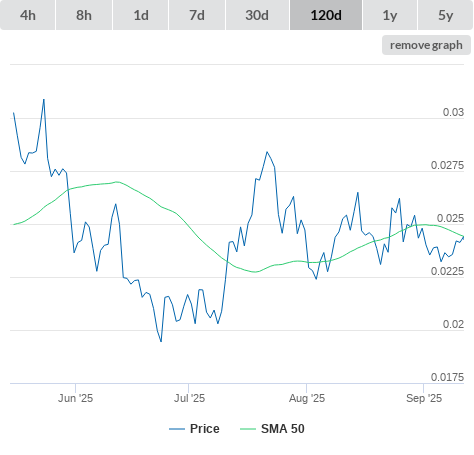Click the Sep '25 axis marker

pyautogui.click(x=424, y=398)
